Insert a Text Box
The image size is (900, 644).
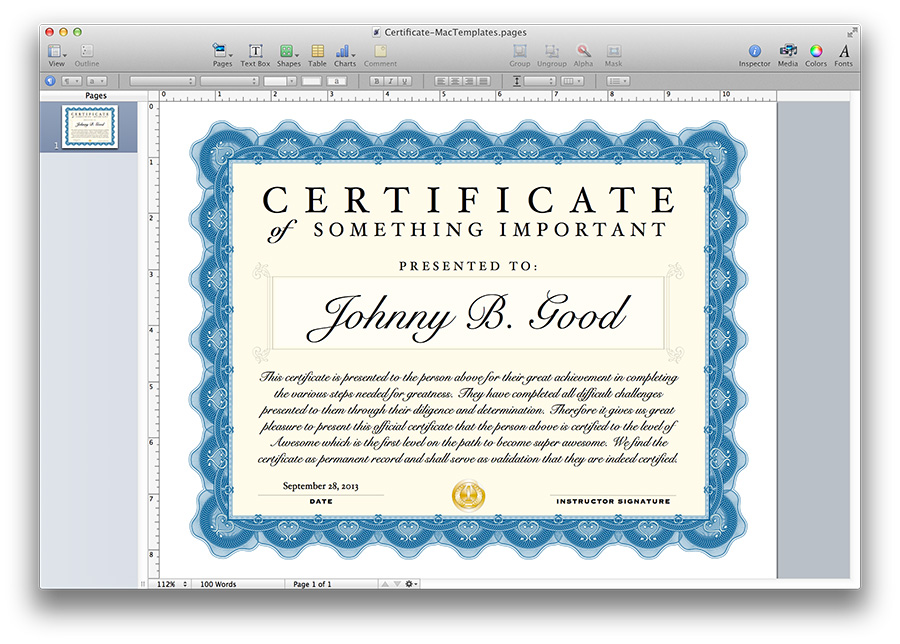point(255,52)
